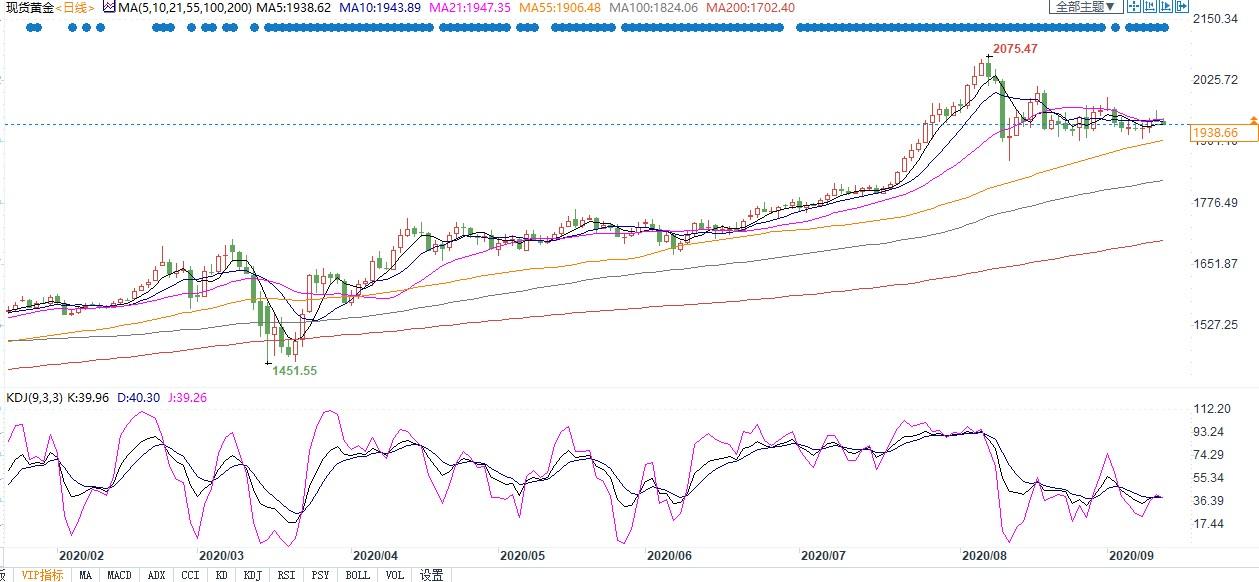The image size is (1259, 582).
Task: Click the MA(5,10,21,55,100,200) parameters label
Action: 184,7
